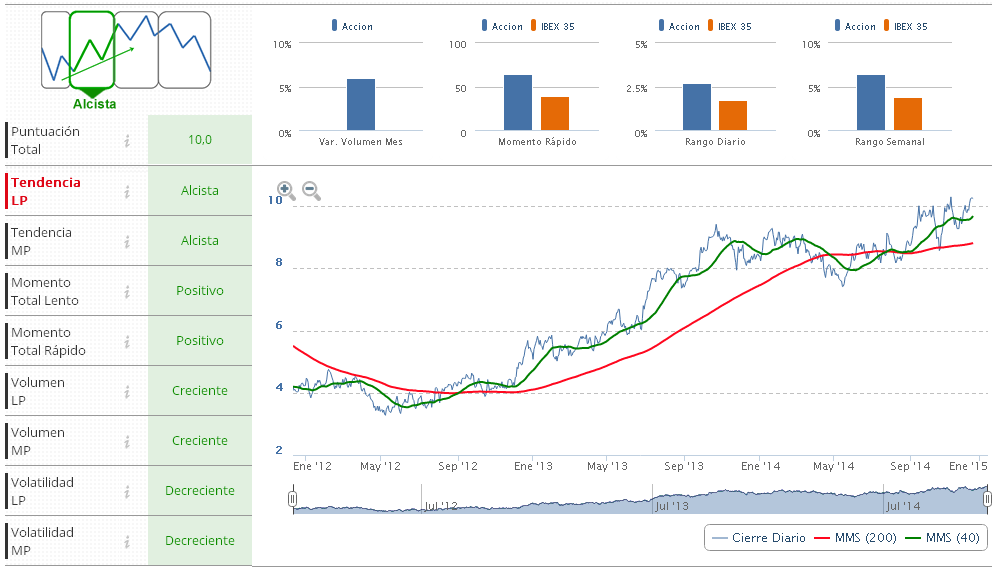This screenshot has width=992, height=567.
Task: Click left handle of chart range navigator
Action: coord(293,498)
